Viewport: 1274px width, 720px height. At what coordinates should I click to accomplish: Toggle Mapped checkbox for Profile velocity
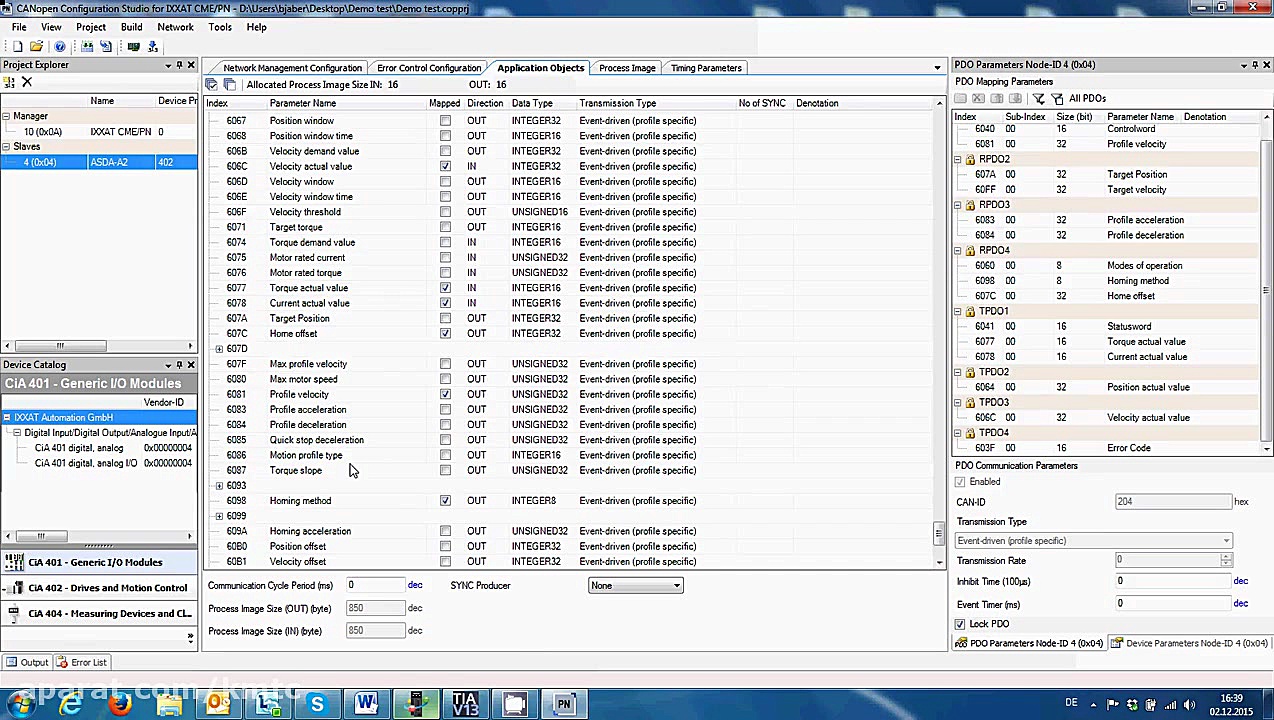point(445,394)
